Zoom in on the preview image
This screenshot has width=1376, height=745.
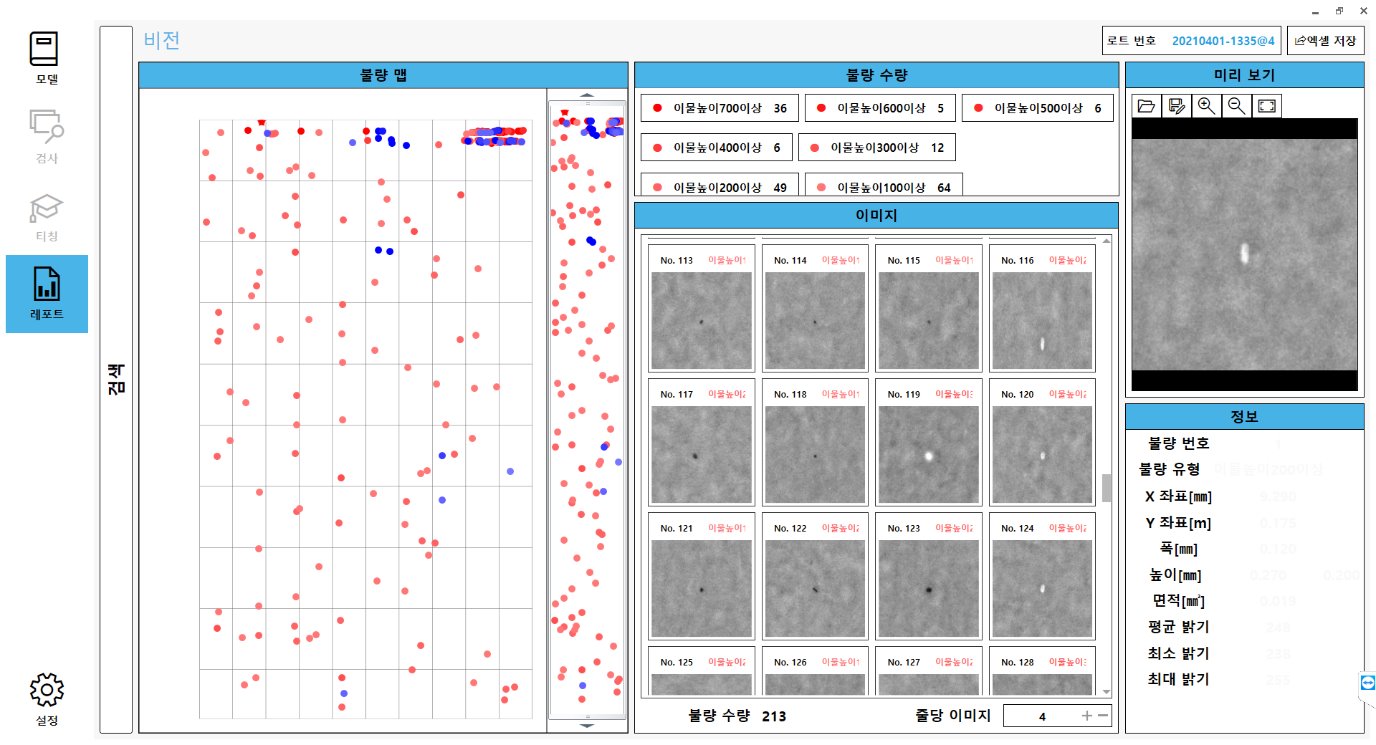click(x=1207, y=105)
